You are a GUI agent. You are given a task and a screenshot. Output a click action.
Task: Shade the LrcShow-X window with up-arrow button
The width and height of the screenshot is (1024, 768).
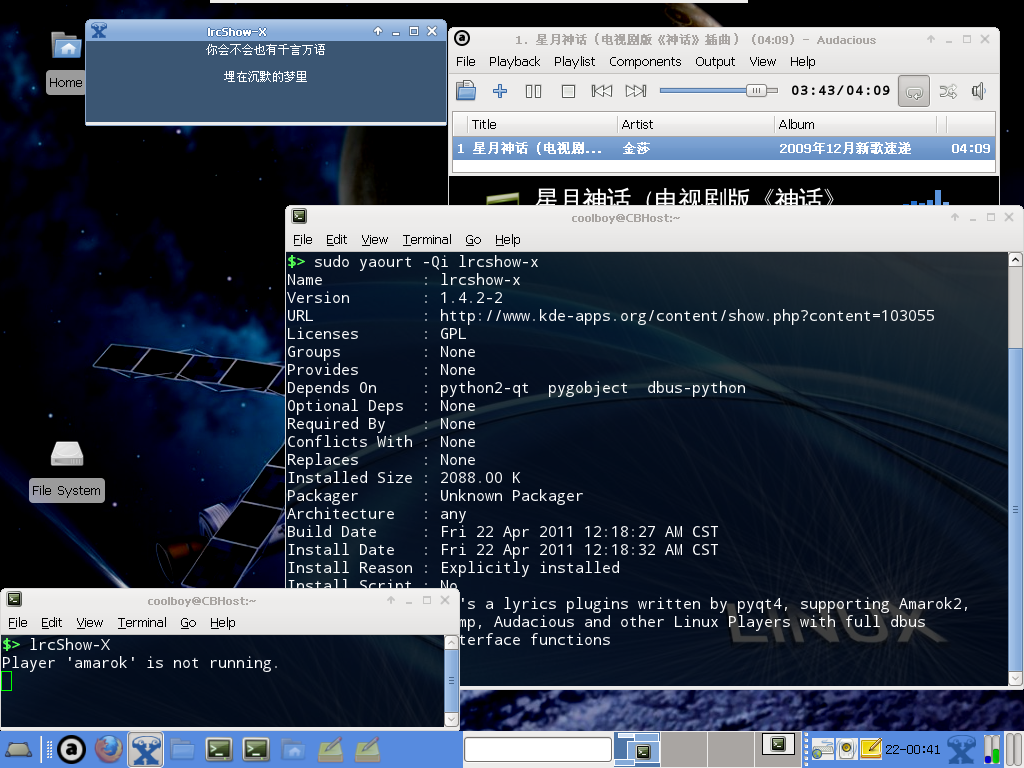pyautogui.click(x=378, y=31)
